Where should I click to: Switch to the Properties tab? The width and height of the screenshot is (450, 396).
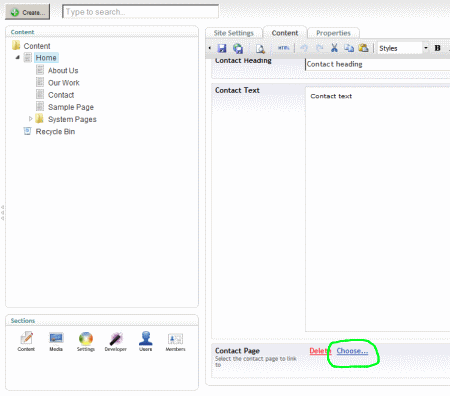(x=333, y=33)
